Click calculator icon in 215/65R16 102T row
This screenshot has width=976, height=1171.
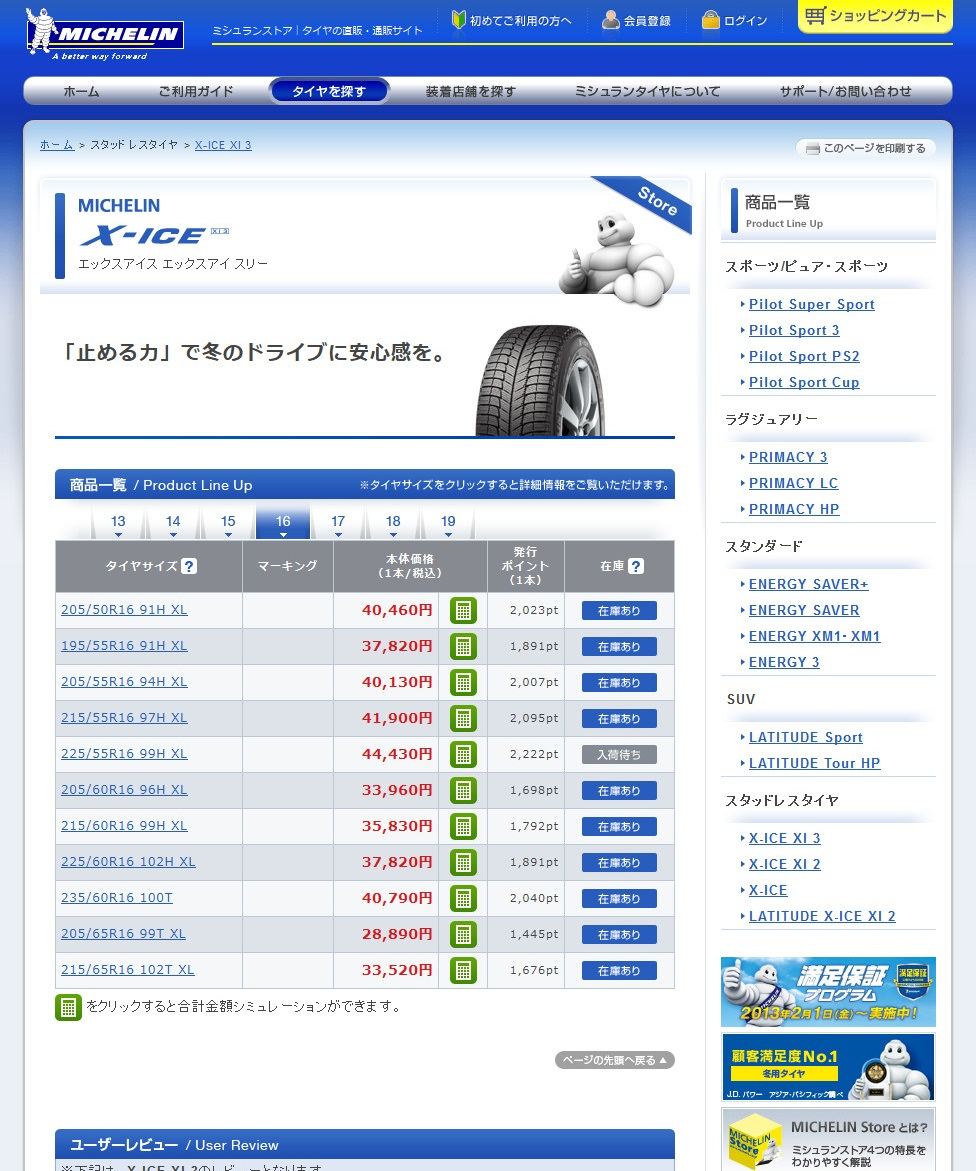pyautogui.click(x=462, y=970)
